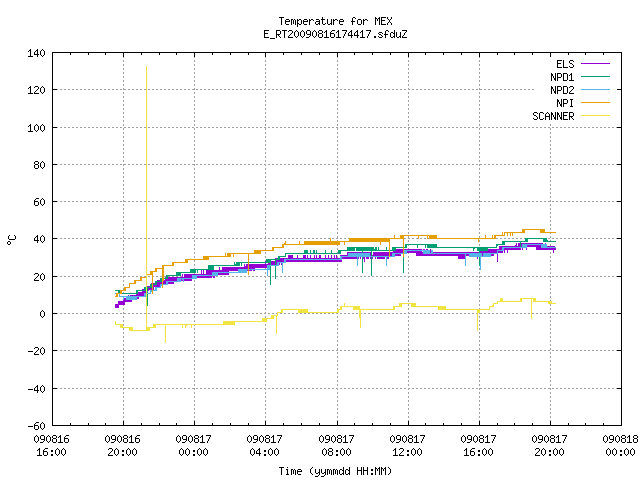
Task: Click the x-axis label '090818 00:00'
Action: click(620, 446)
